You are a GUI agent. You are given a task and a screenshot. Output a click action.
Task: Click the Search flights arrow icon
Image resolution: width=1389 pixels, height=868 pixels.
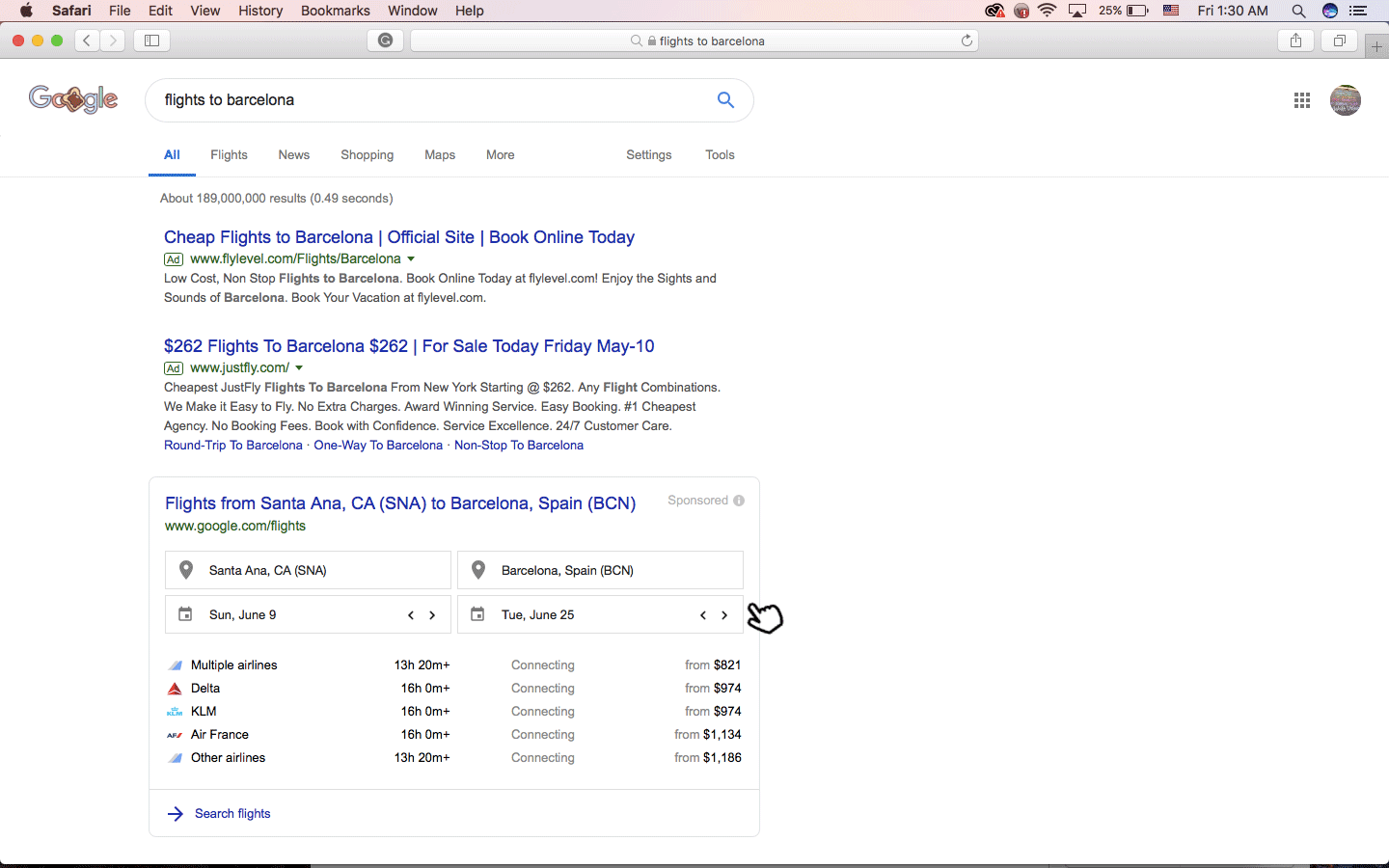[x=176, y=814]
